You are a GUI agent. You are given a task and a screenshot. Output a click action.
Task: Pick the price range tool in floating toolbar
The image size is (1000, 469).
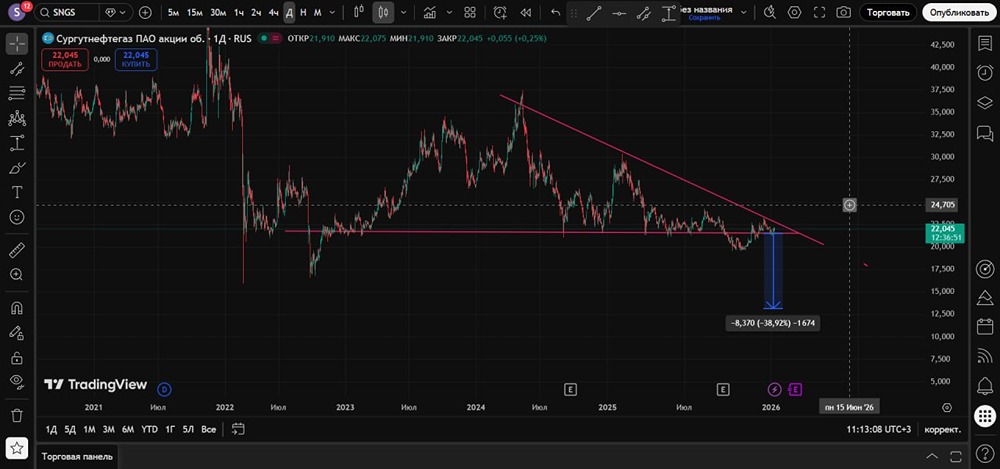[x=668, y=13]
